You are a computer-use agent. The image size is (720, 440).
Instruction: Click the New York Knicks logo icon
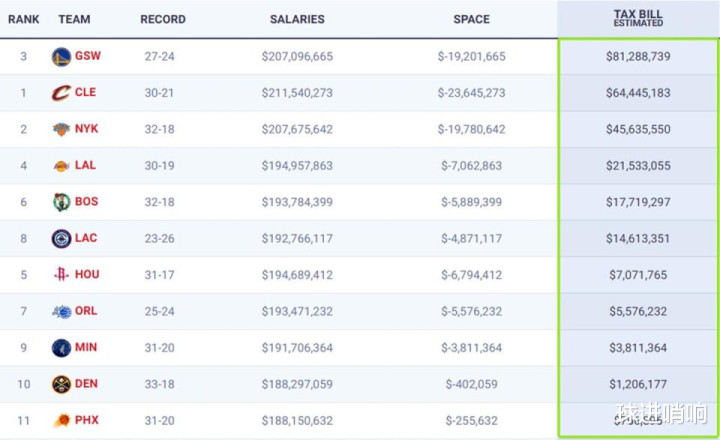coord(61,129)
